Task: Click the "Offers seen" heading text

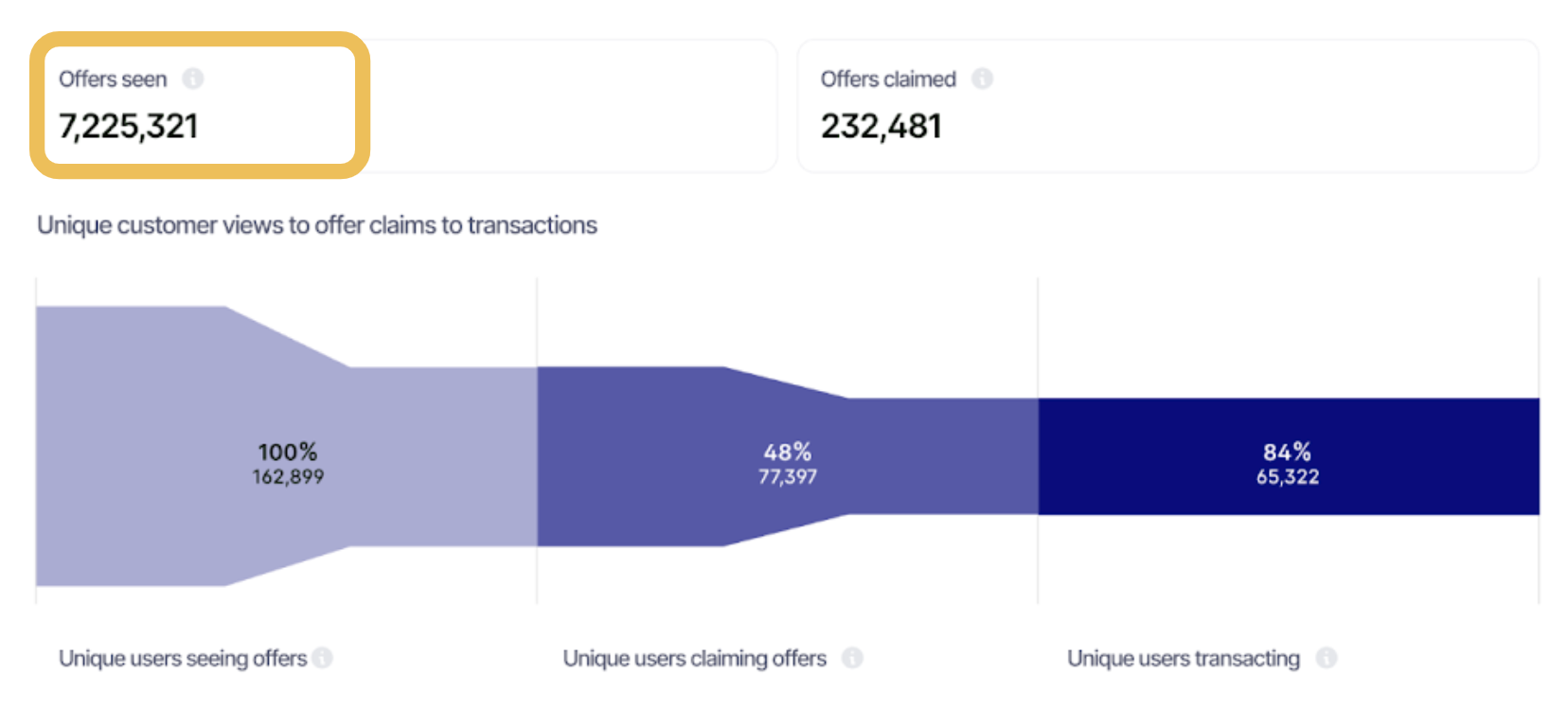Action: coord(113,80)
